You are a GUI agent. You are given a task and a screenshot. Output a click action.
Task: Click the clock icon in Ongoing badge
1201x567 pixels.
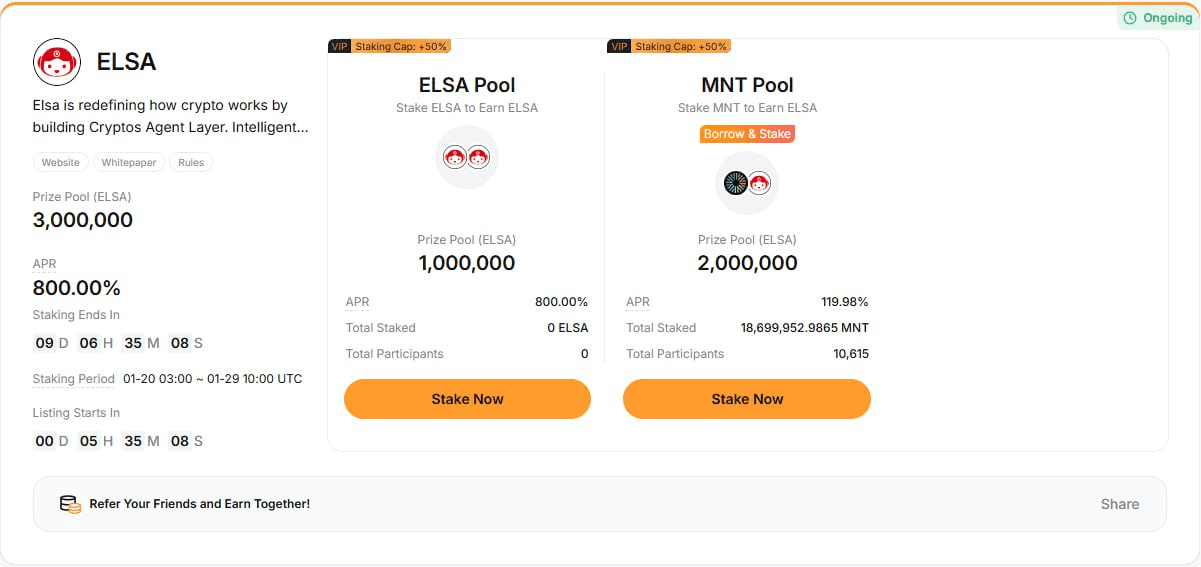1130,18
